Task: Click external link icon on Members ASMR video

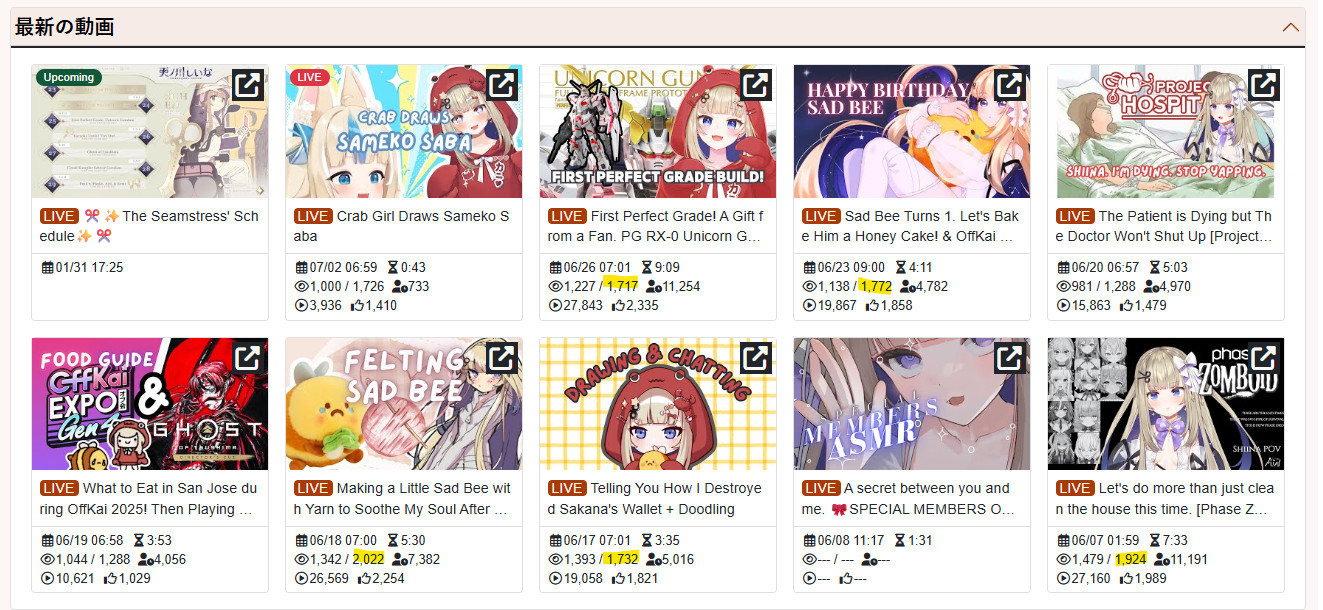Action: click(1010, 358)
